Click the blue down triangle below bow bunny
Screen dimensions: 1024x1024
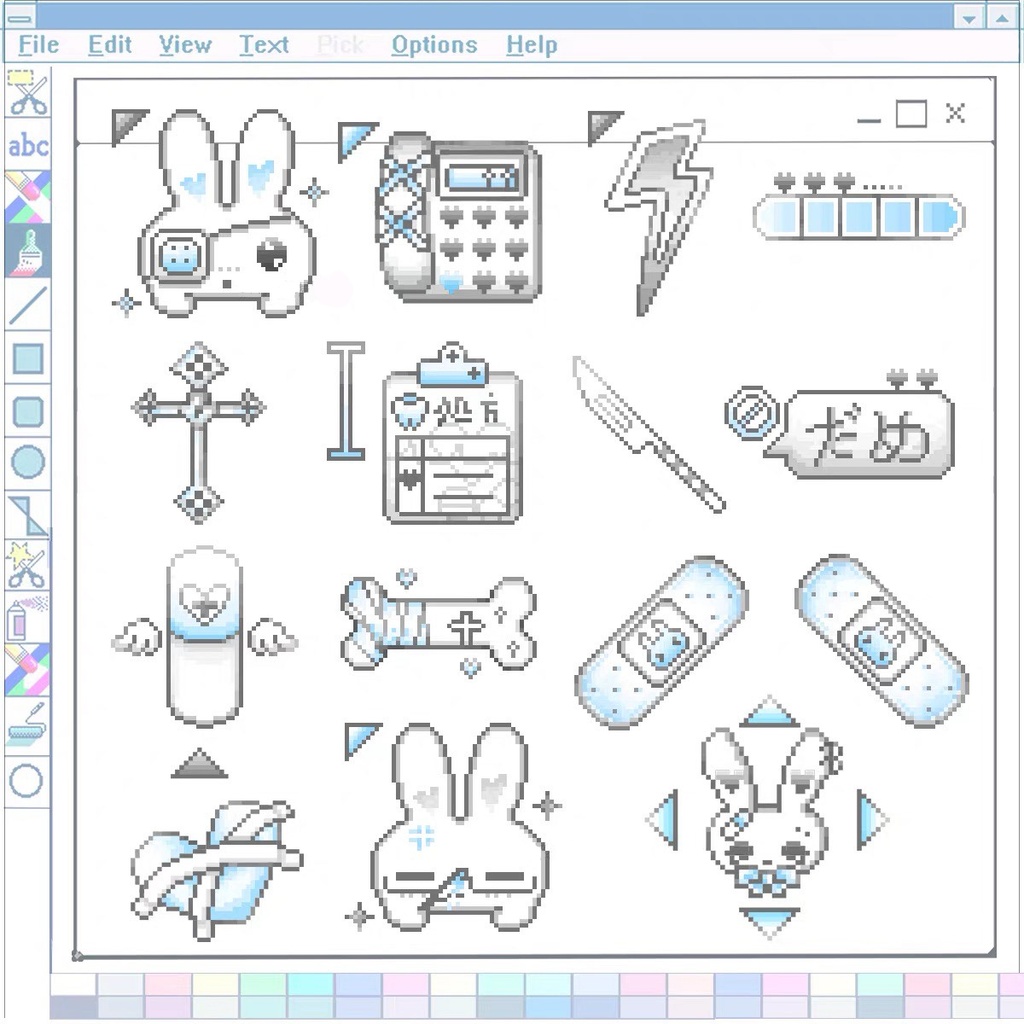[769, 922]
